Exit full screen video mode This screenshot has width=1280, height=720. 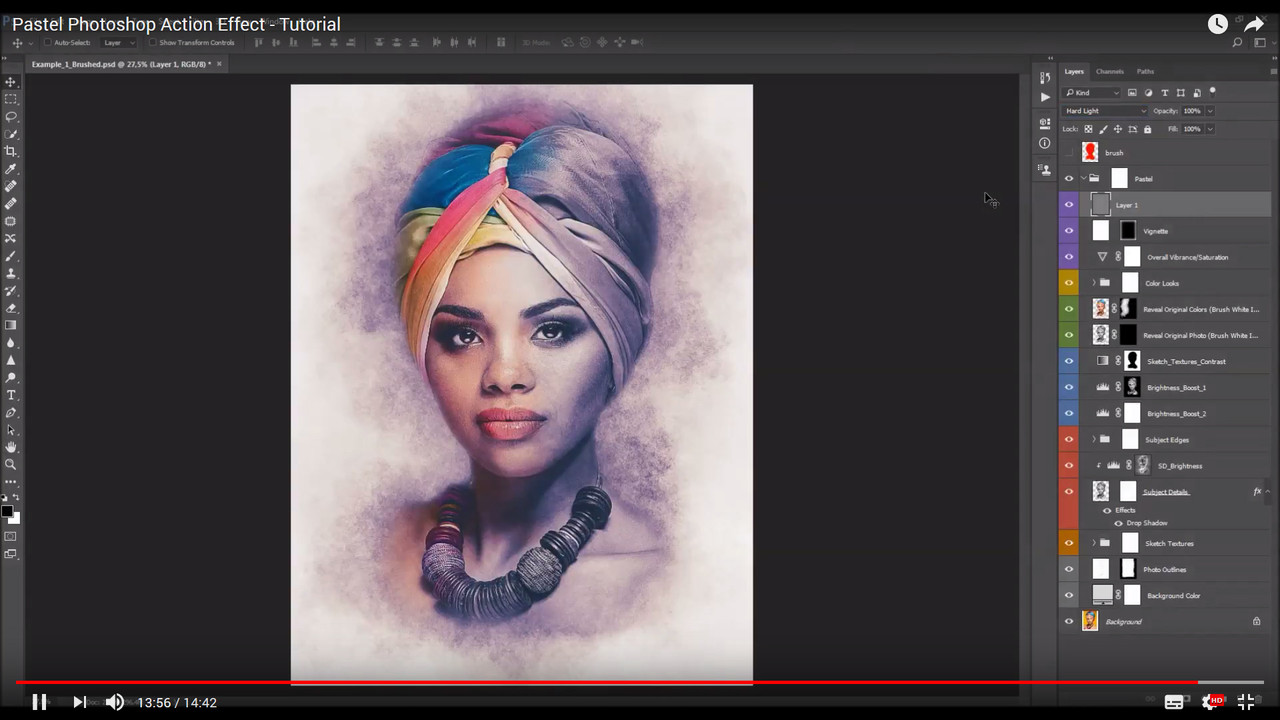pyautogui.click(x=1246, y=702)
